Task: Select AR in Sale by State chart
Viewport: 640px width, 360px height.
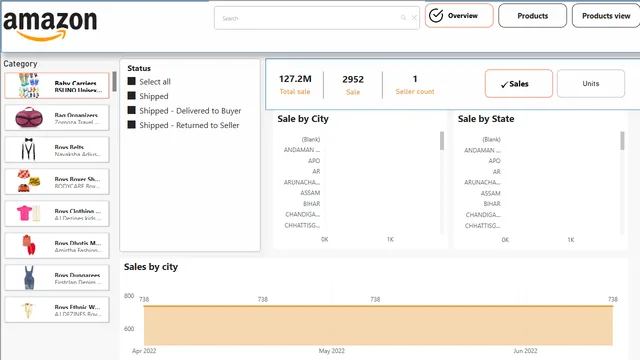Action: tap(496, 172)
